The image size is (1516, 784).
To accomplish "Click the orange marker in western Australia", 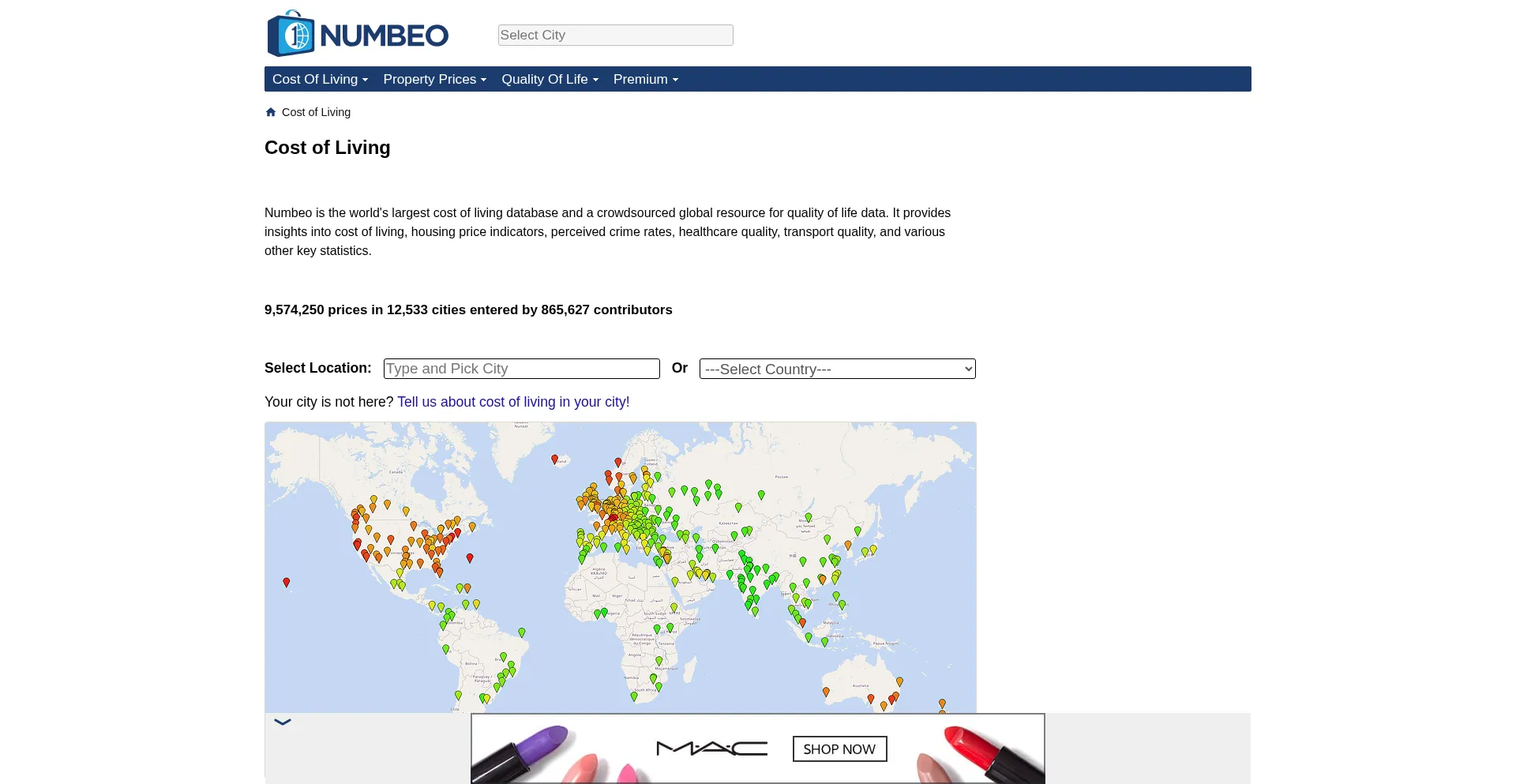I will 826,692.
